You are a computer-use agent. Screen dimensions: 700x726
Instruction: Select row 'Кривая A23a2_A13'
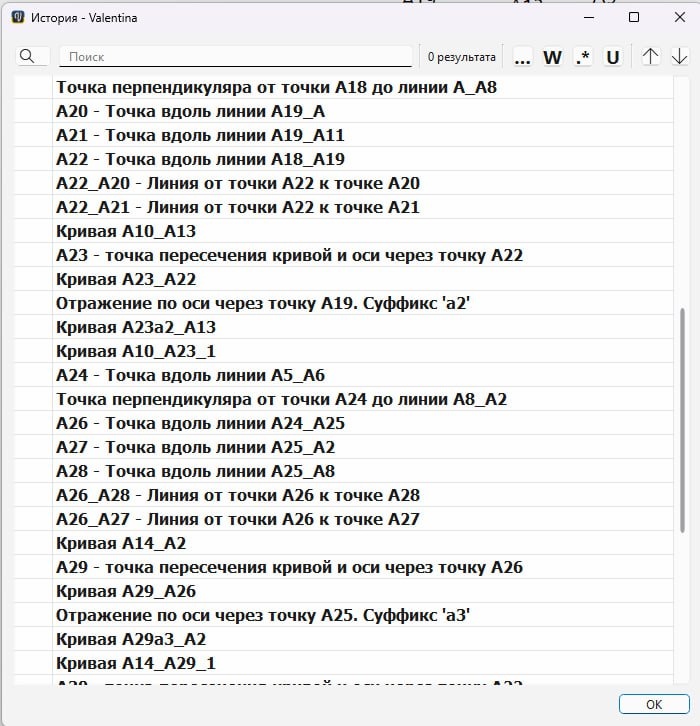344,327
